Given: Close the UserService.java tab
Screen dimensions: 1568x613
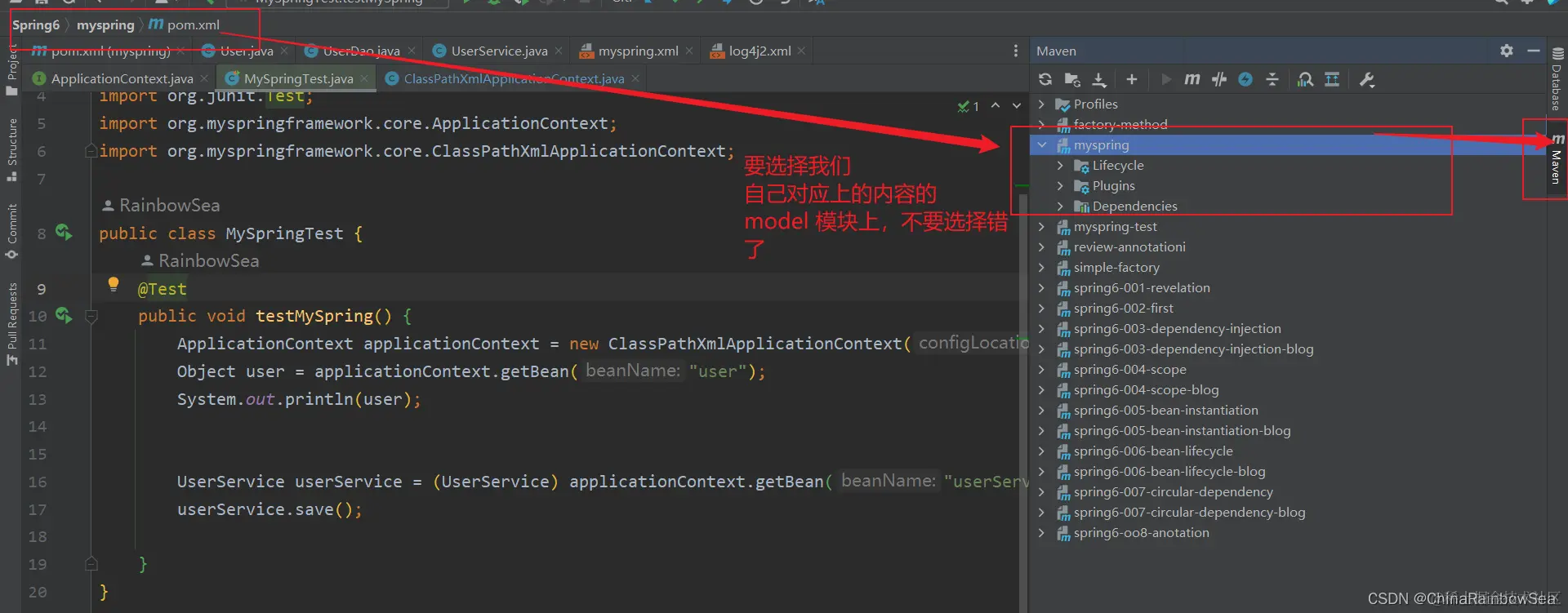Looking at the screenshot, I should tap(559, 51).
